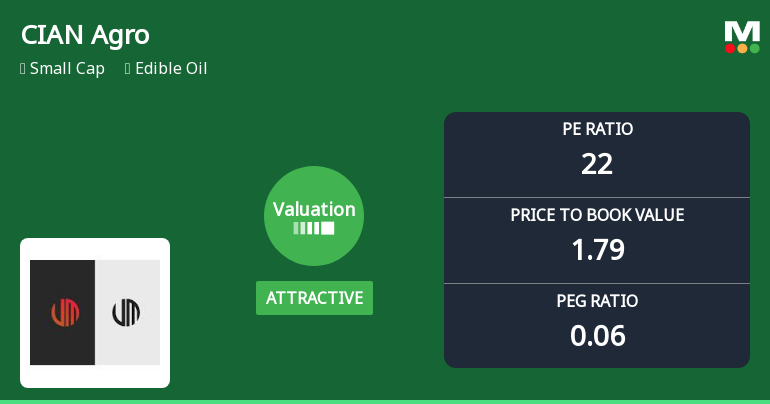Click the CIAN Agro company title
This screenshot has width=770, height=404.
[85, 35]
